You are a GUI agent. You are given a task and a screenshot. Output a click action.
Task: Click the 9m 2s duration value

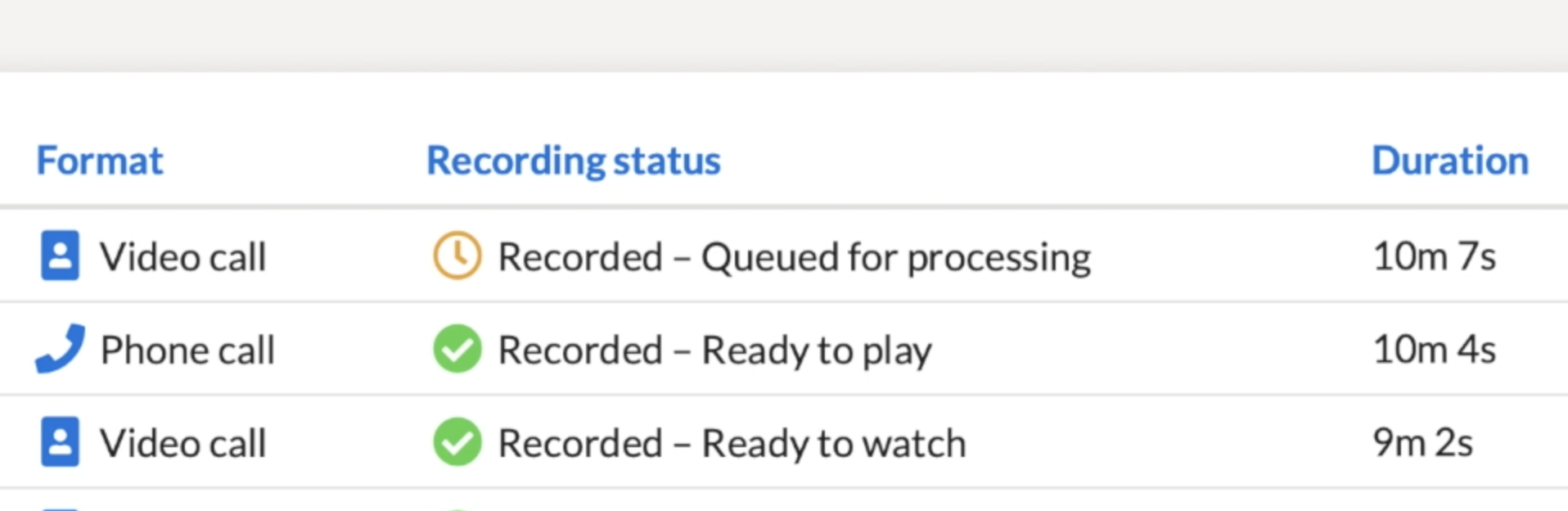tap(1423, 443)
